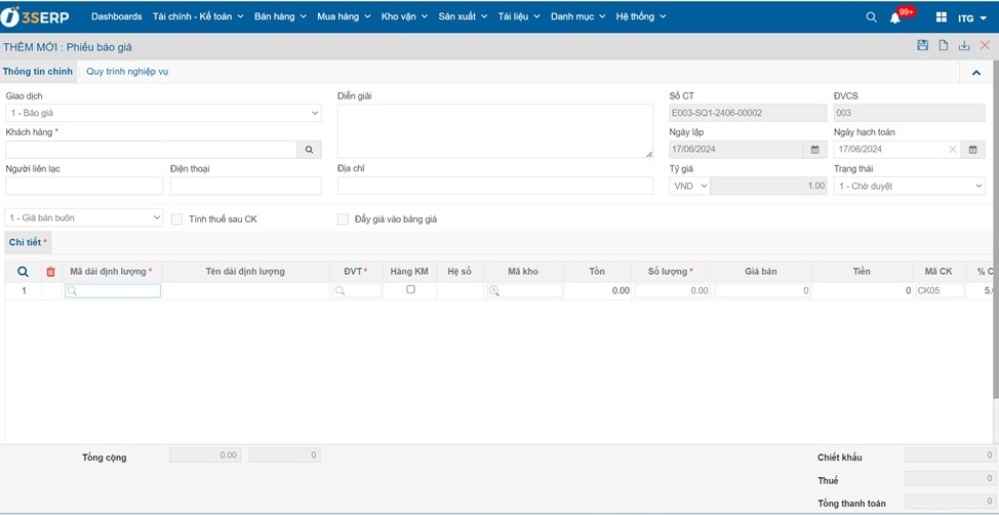Open the Giao dịch dropdown
Screen dimensions: 999x515
163,113
